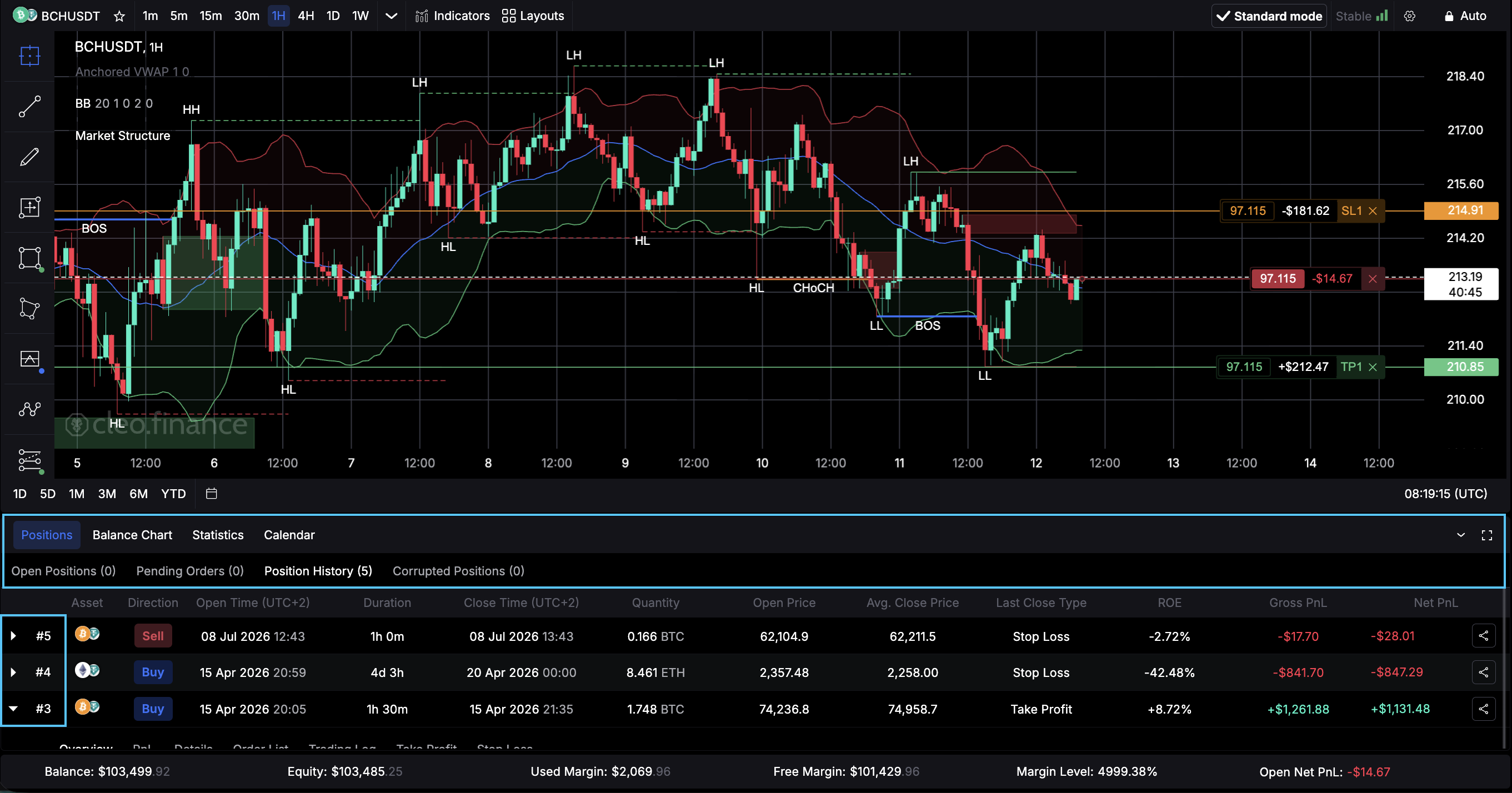The image size is (1512, 793).
Task: Open the Layouts menu
Action: [x=533, y=16]
